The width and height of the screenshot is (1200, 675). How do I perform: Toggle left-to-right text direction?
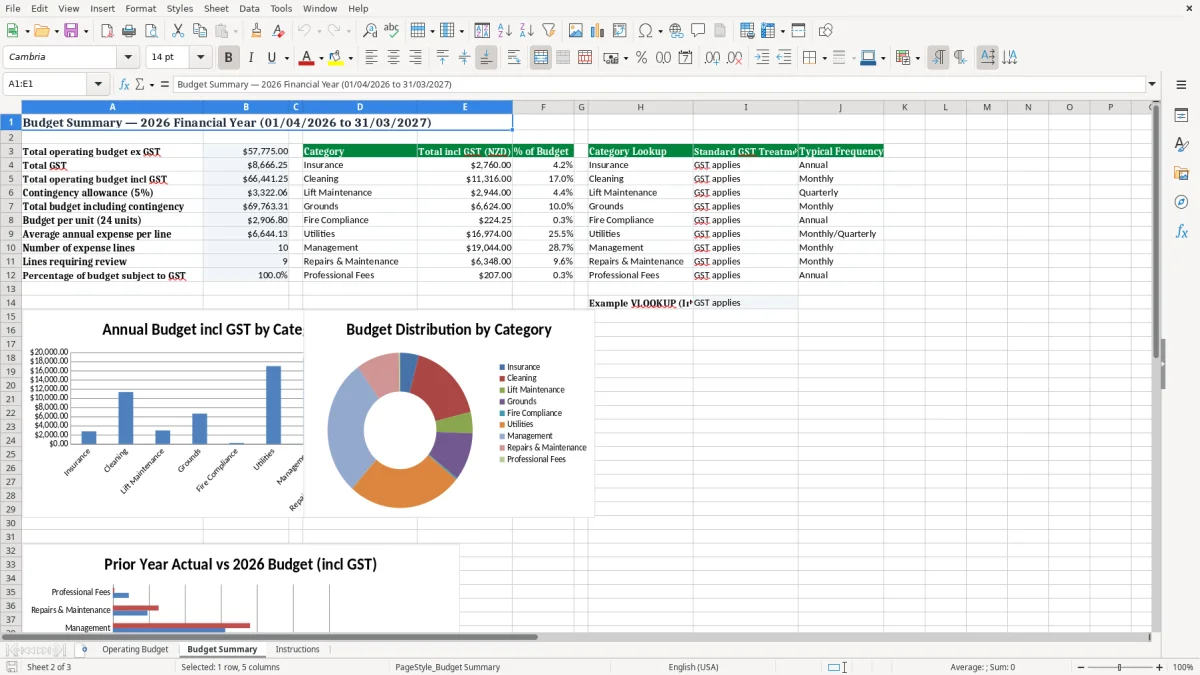click(938, 57)
